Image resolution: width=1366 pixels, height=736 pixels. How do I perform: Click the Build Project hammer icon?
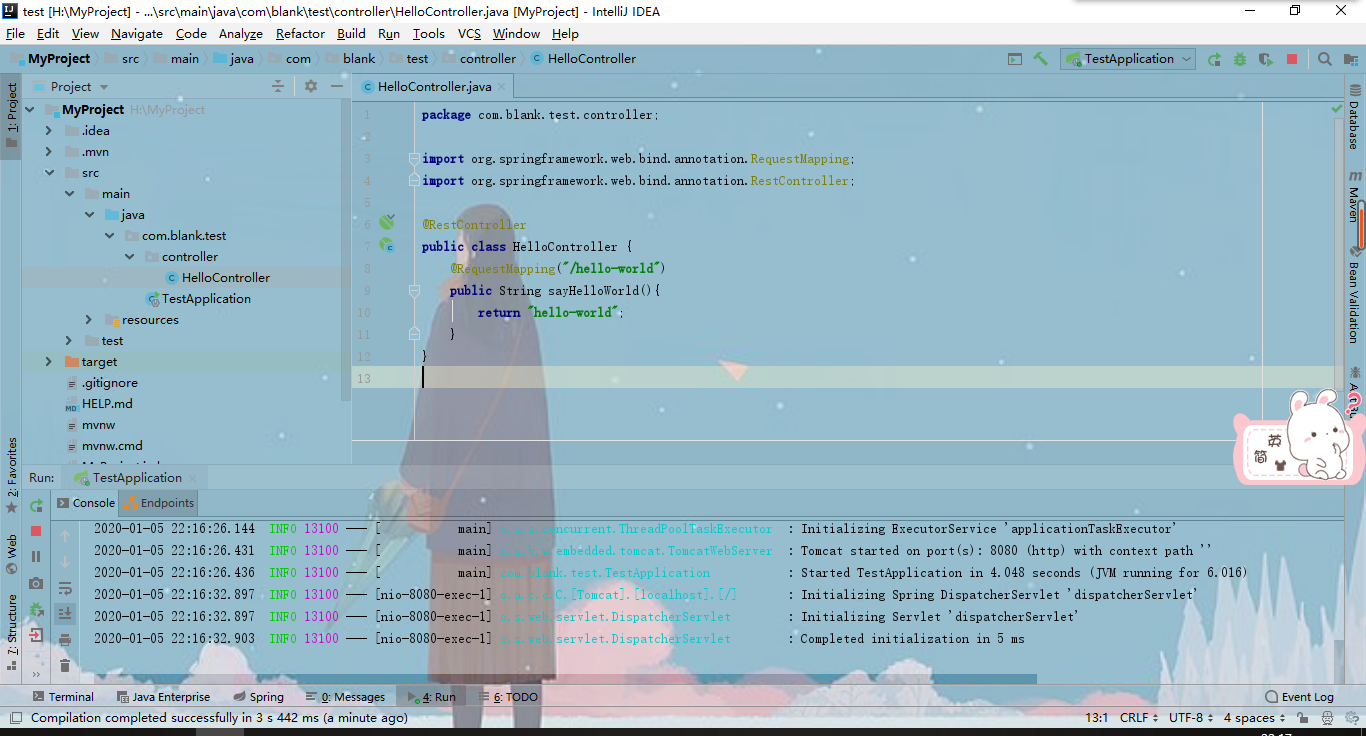pyautogui.click(x=1041, y=59)
